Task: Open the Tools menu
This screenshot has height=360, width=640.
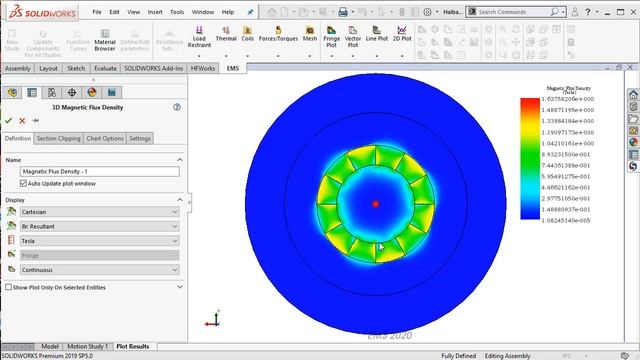Action: pyautogui.click(x=177, y=12)
